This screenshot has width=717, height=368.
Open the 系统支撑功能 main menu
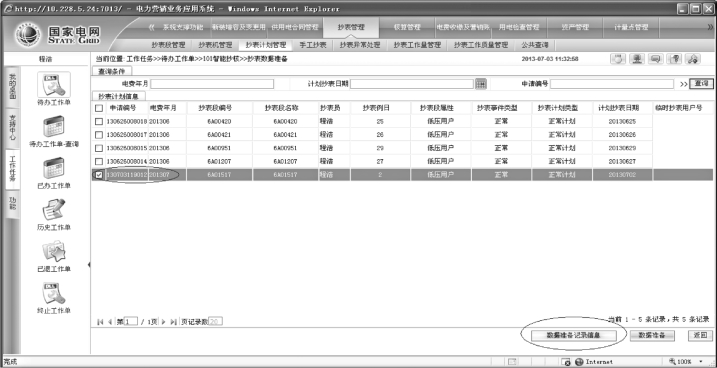tap(183, 27)
